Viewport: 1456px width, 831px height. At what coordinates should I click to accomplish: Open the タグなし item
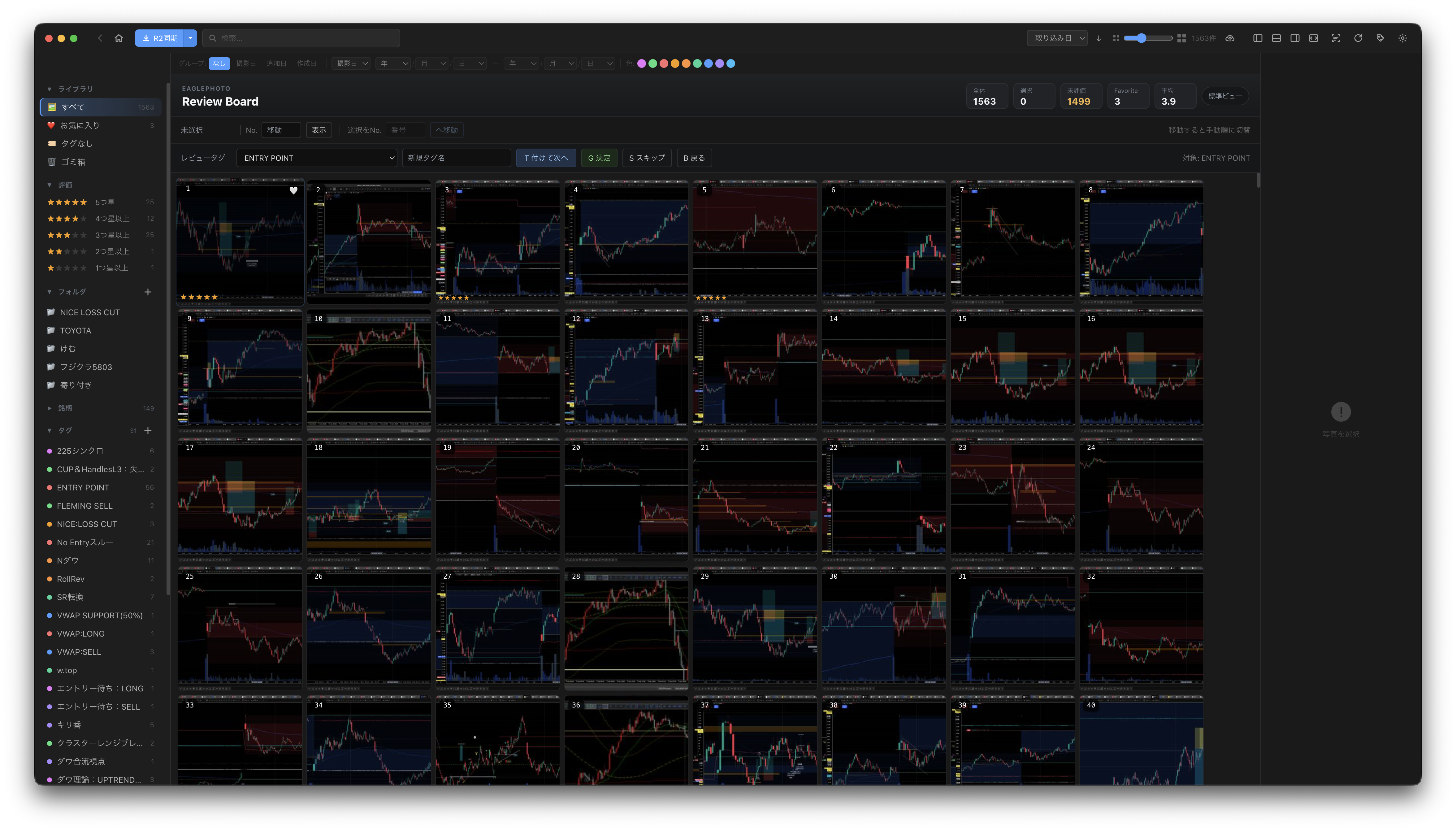coord(100,143)
